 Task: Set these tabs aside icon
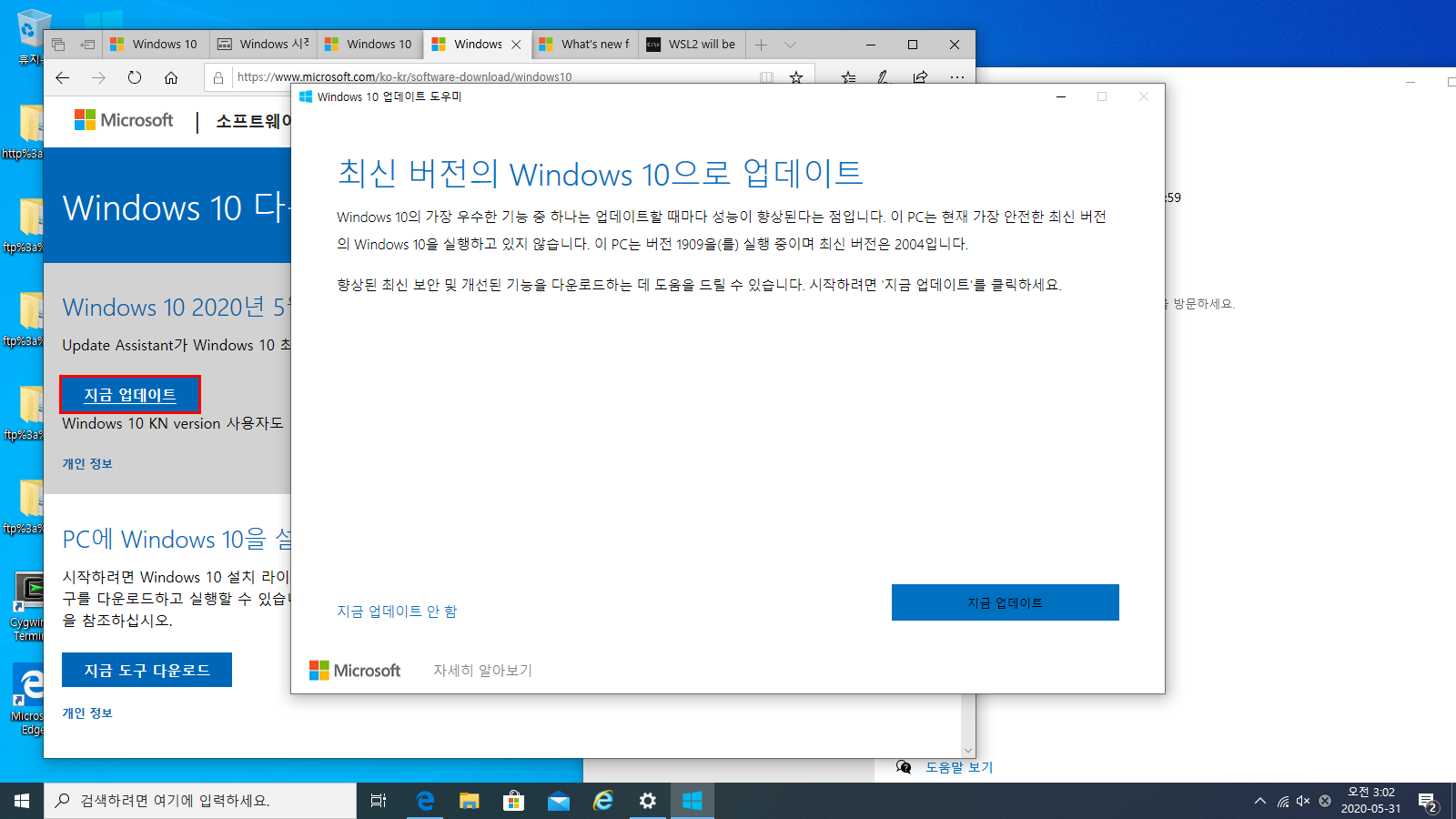pyautogui.click(x=87, y=44)
